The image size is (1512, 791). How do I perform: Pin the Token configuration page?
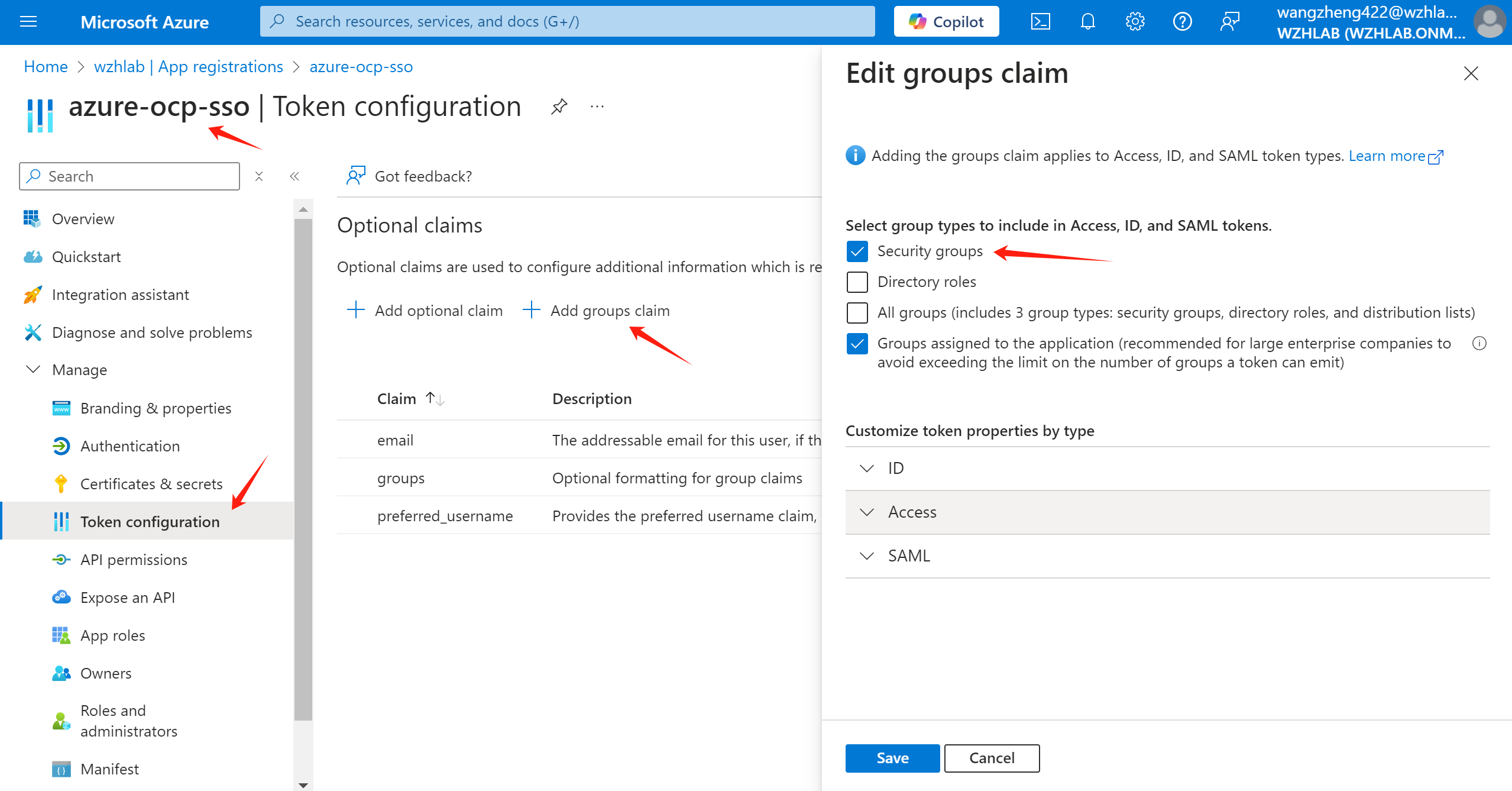(x=559, y=107)
